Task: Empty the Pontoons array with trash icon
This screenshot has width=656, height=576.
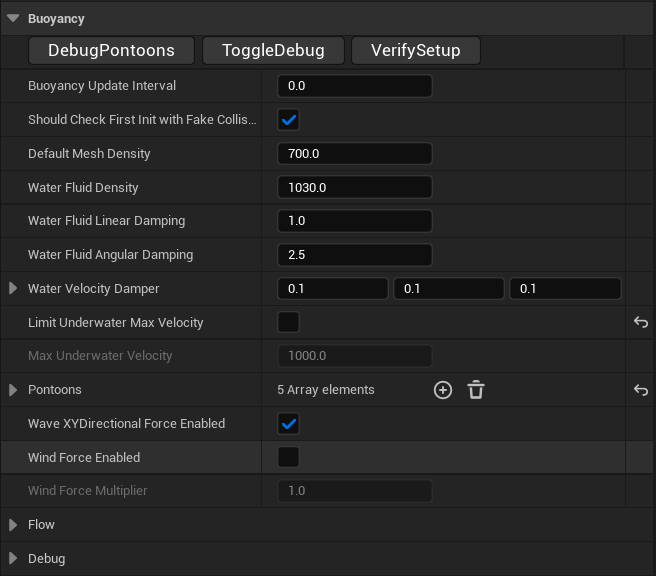Action: tap(476, 390)
